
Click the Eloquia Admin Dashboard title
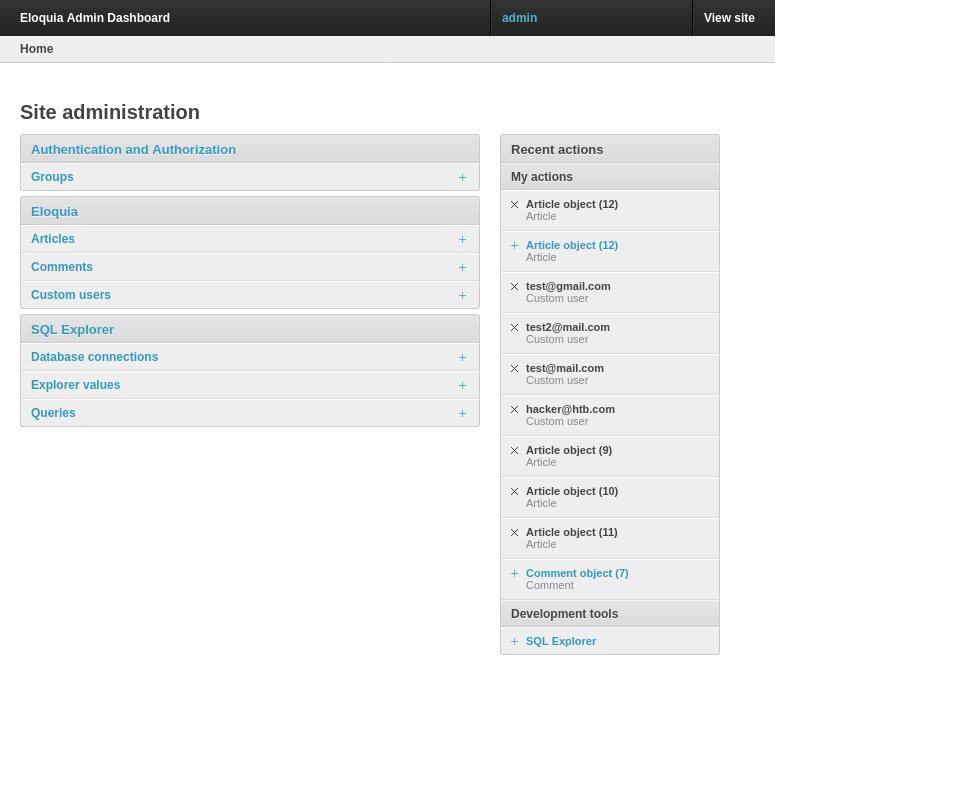tap(95, 18)
